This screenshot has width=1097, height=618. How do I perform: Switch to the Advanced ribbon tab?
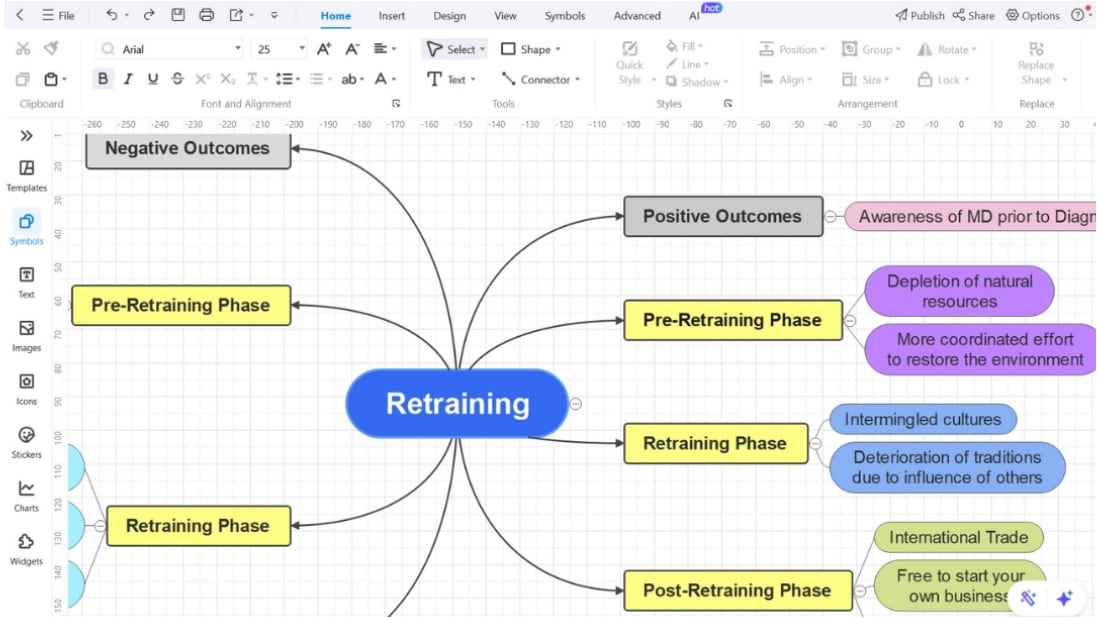pos(637,15)
